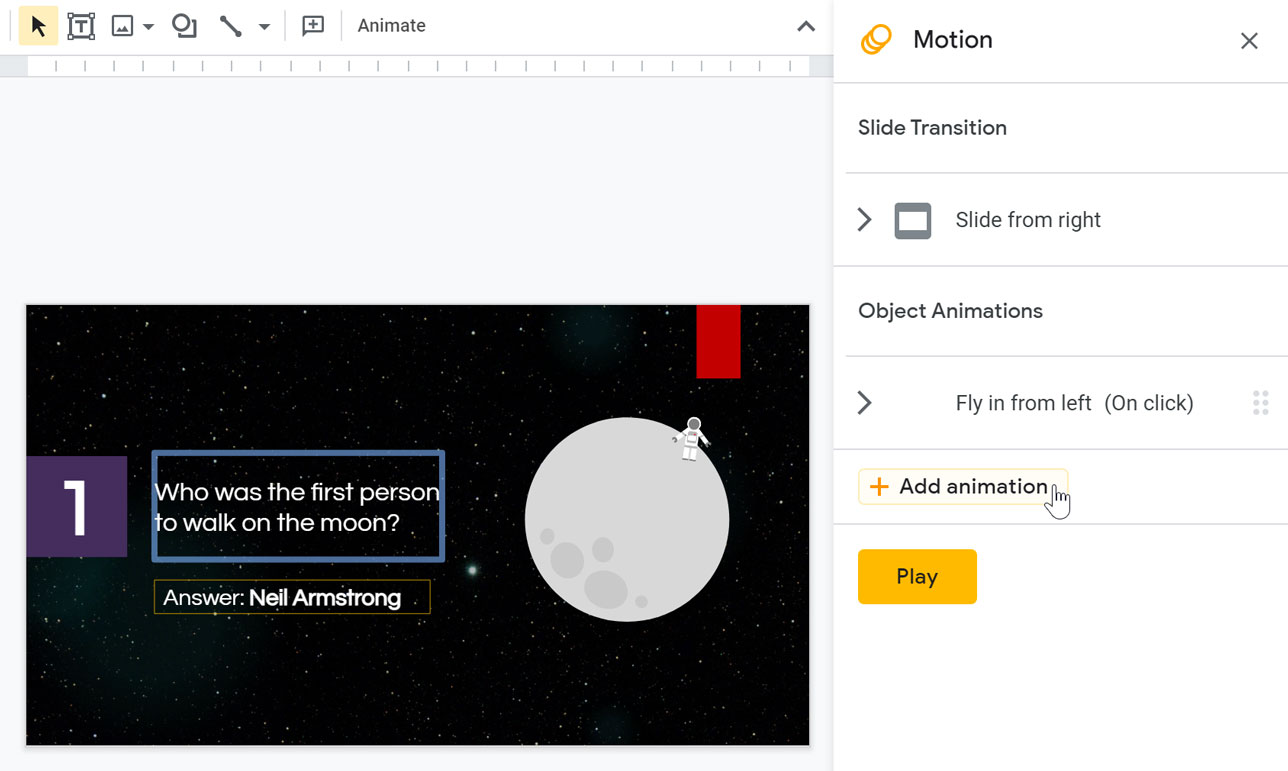
Task: Grab the animation reorder drag handle
Action: tap(1260, 402)
